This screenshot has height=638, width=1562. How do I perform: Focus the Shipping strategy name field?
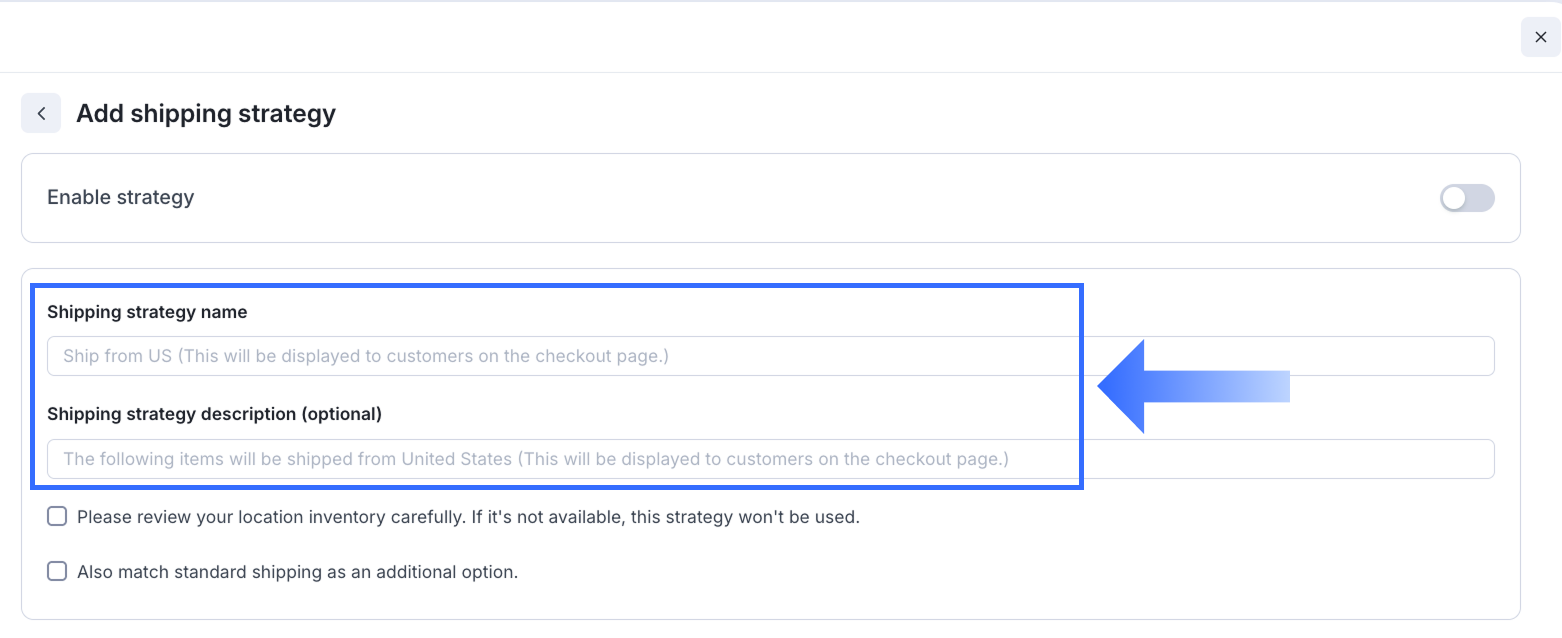770,356
